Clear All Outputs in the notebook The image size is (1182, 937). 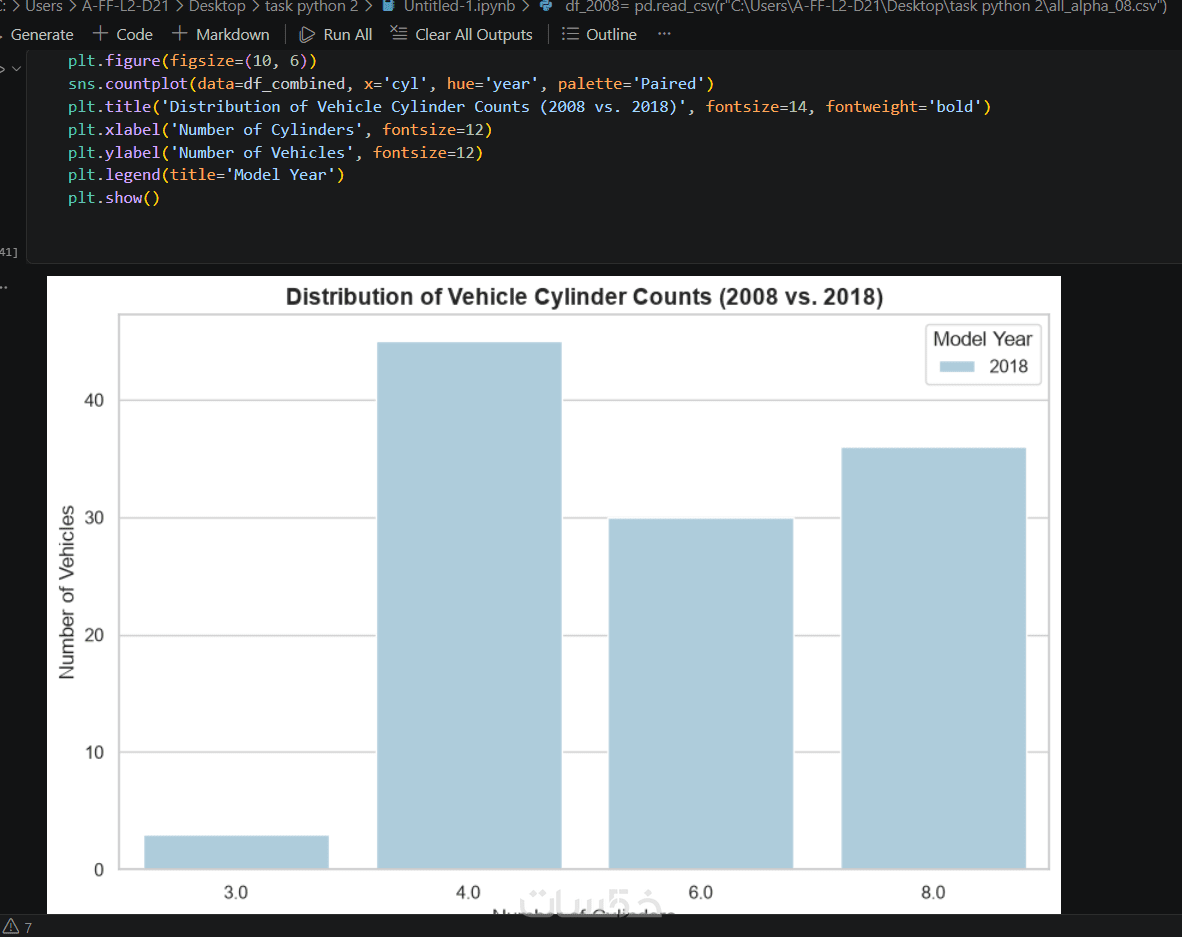click(461, 35)
